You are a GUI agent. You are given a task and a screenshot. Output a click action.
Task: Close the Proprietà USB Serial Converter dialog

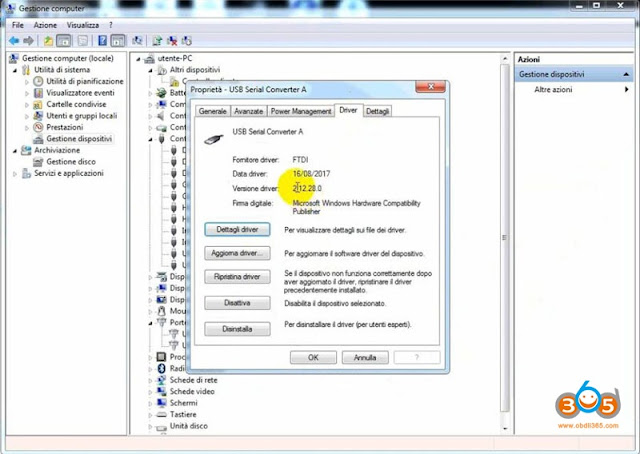click(x=430, y=87)
